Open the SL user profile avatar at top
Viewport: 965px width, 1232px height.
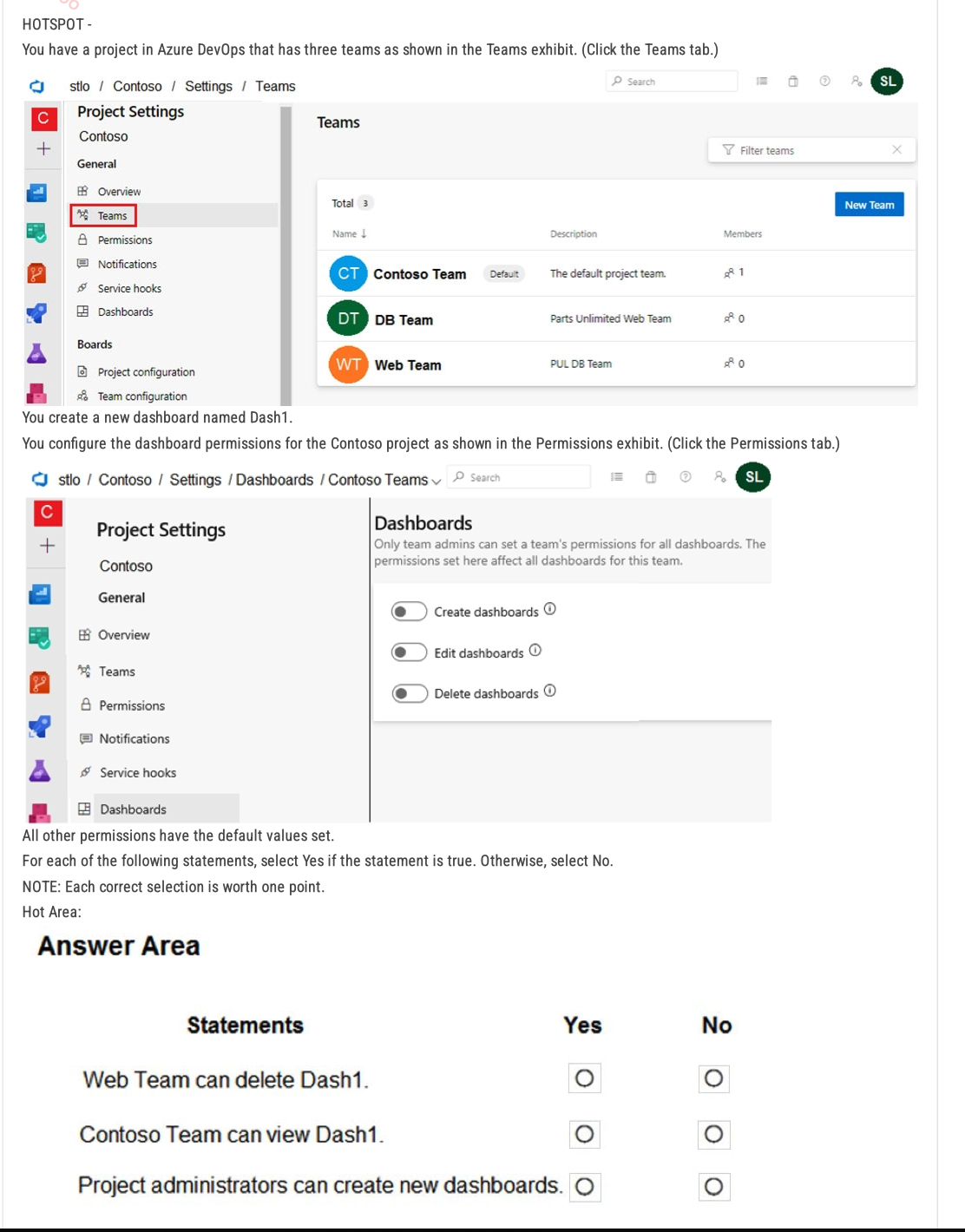coord(887,82)
